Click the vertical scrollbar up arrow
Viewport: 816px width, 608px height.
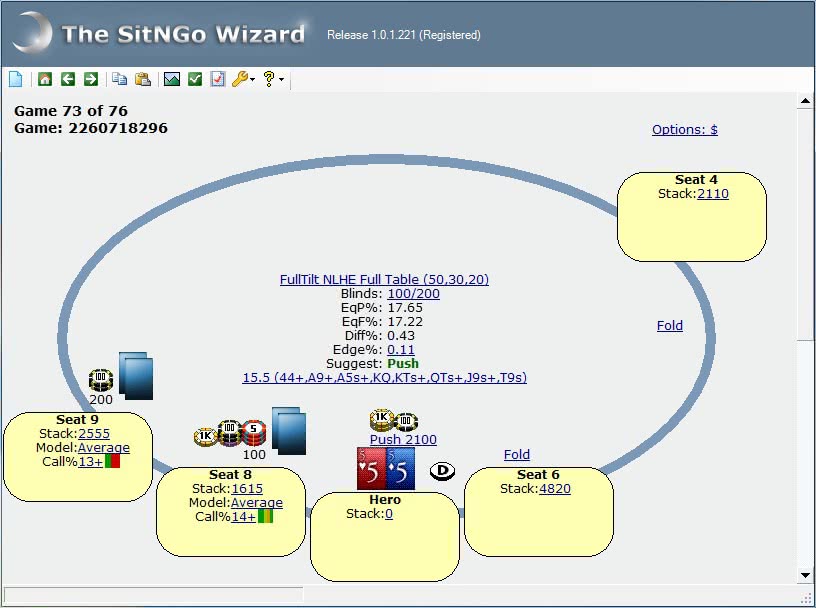[805, 101]
